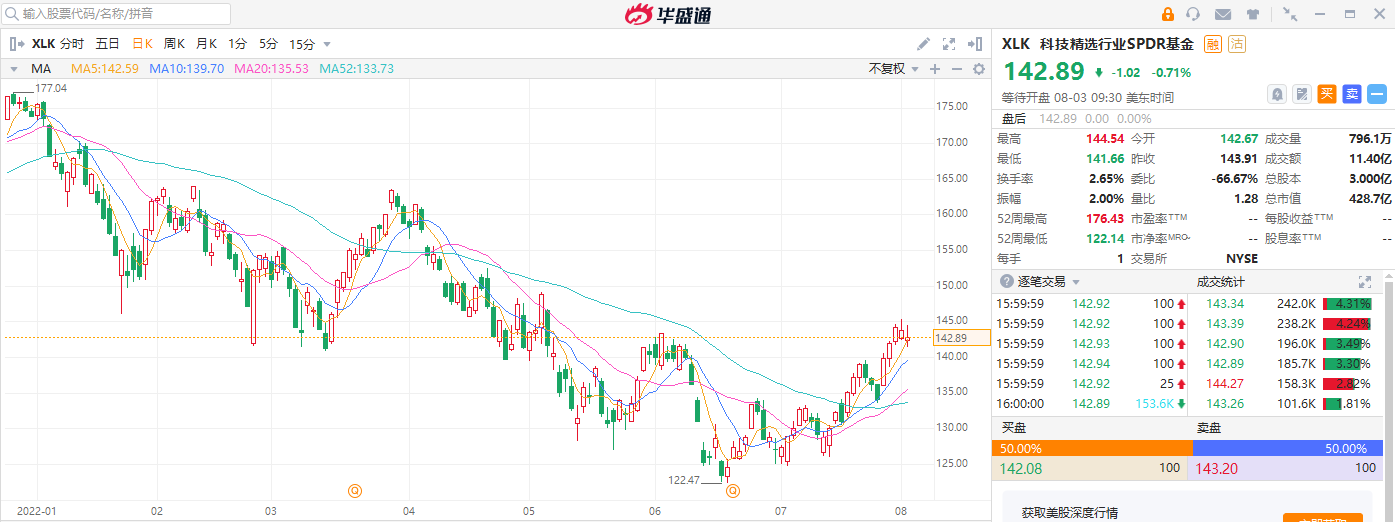
Task: Click 总市值 value 428.7亿
Action: (x=1369, y=198)
